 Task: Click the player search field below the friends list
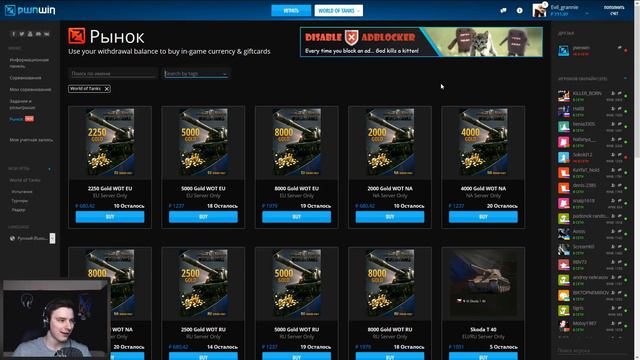(x=592, y=351)
